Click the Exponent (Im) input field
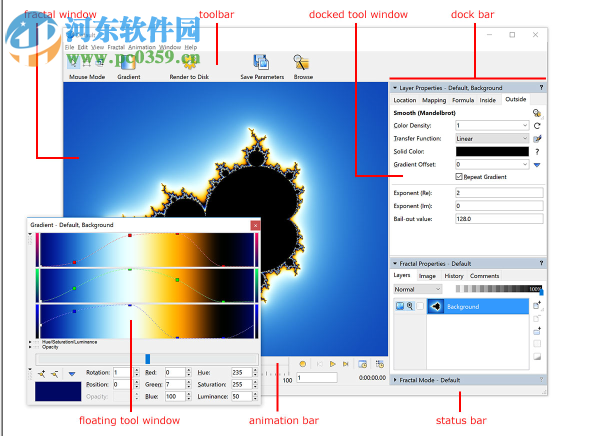This screenshot has width=600, height=436. 499,206
